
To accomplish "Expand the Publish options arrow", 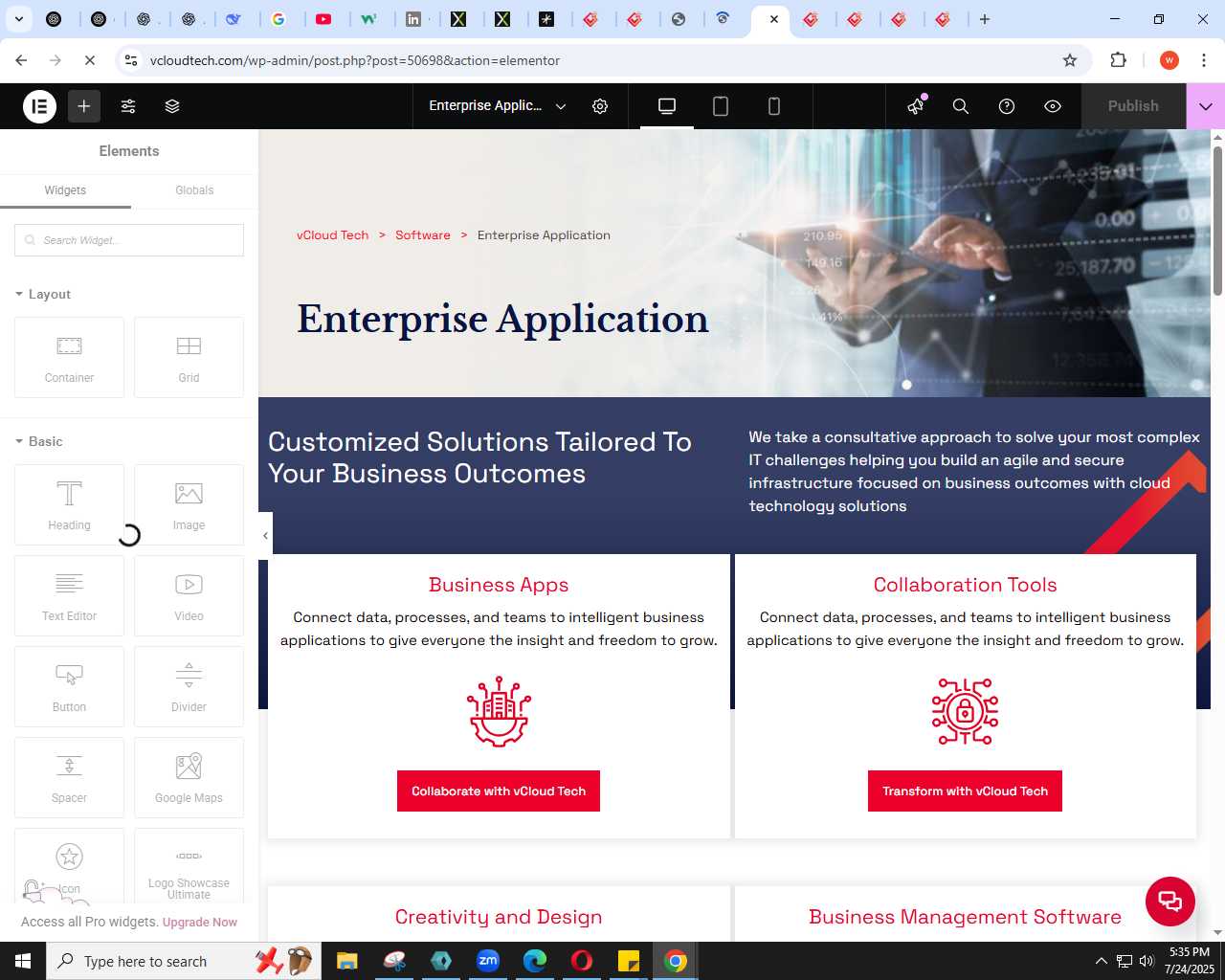I will [1206, 106].
